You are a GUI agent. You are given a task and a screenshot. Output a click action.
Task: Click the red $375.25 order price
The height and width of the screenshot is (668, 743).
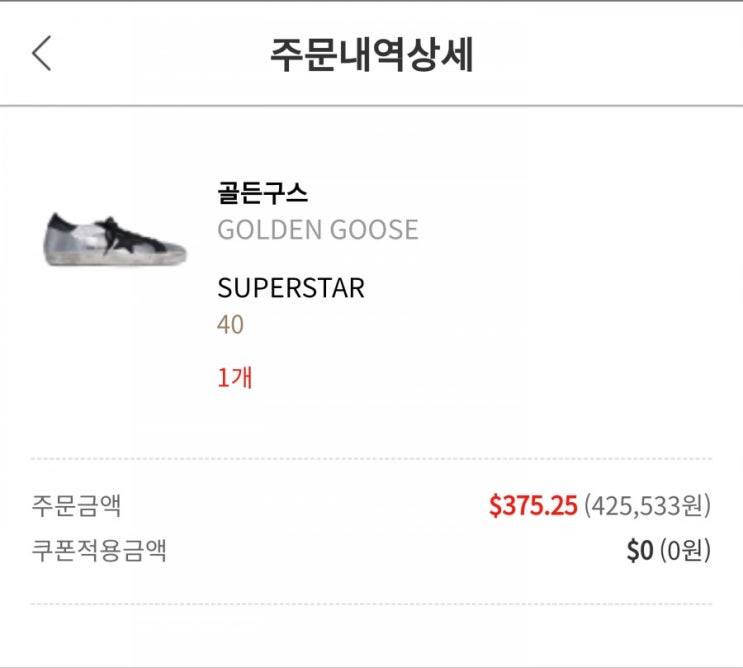point(533,506)
